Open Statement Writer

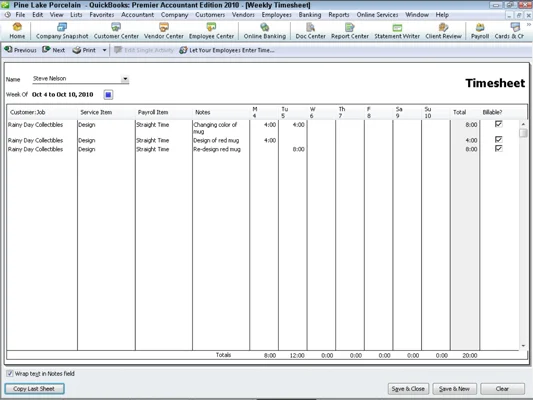tap(397, 31)
